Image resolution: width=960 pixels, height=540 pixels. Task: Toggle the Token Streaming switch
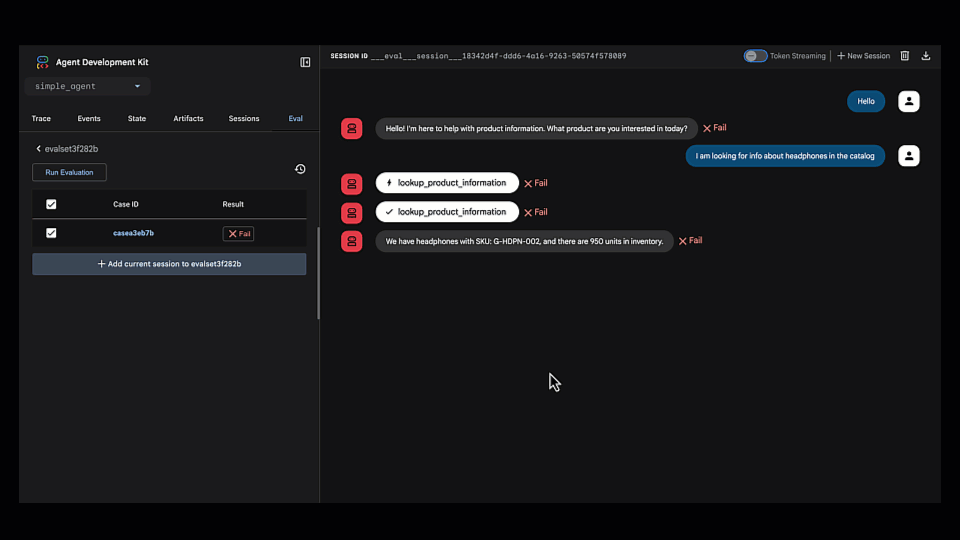[755, 56]
